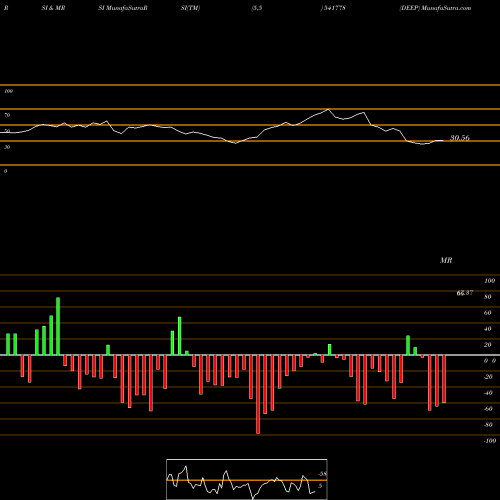This screenshot has height=500, width=500.
Task: Click the 20 label on MR axis
Action: pyautogui.click(x=488, y=345)
